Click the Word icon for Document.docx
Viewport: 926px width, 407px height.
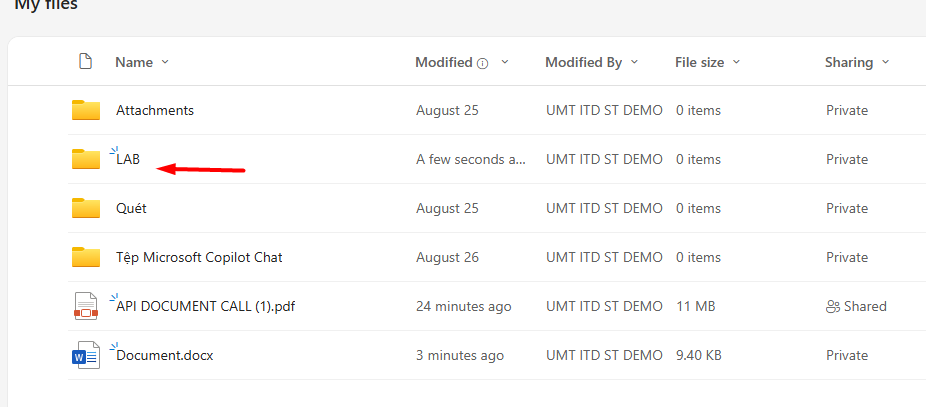[86, 355]
